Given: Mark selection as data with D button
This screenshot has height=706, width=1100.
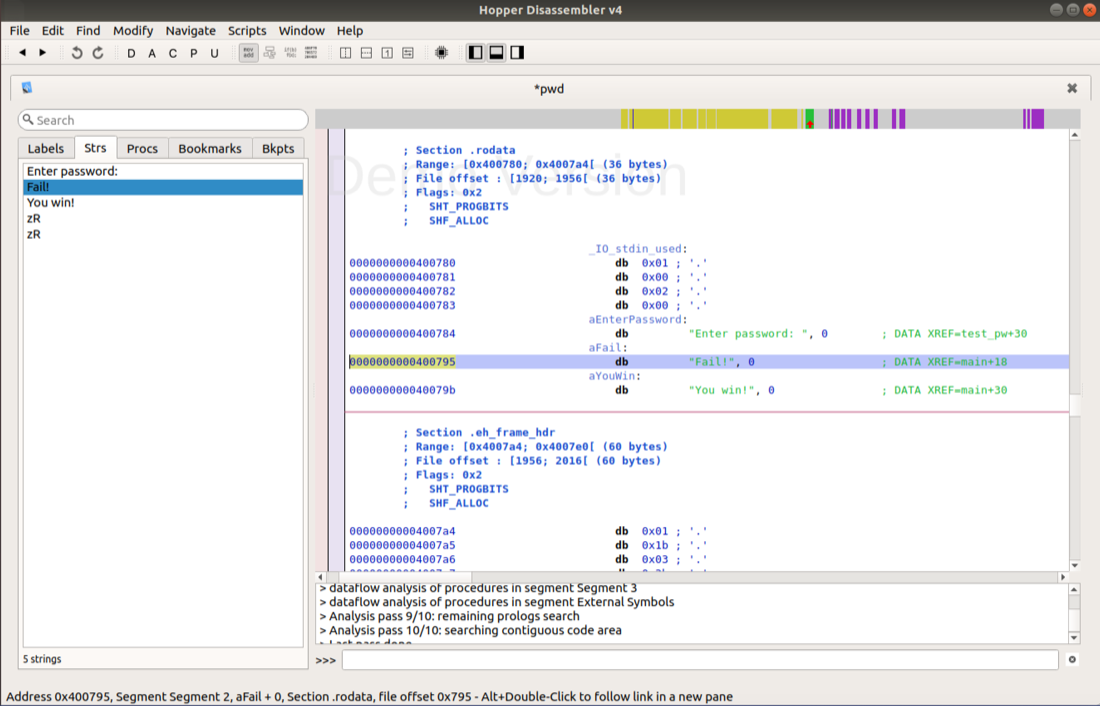Looking at the screenshot, I should click(131, 53).
